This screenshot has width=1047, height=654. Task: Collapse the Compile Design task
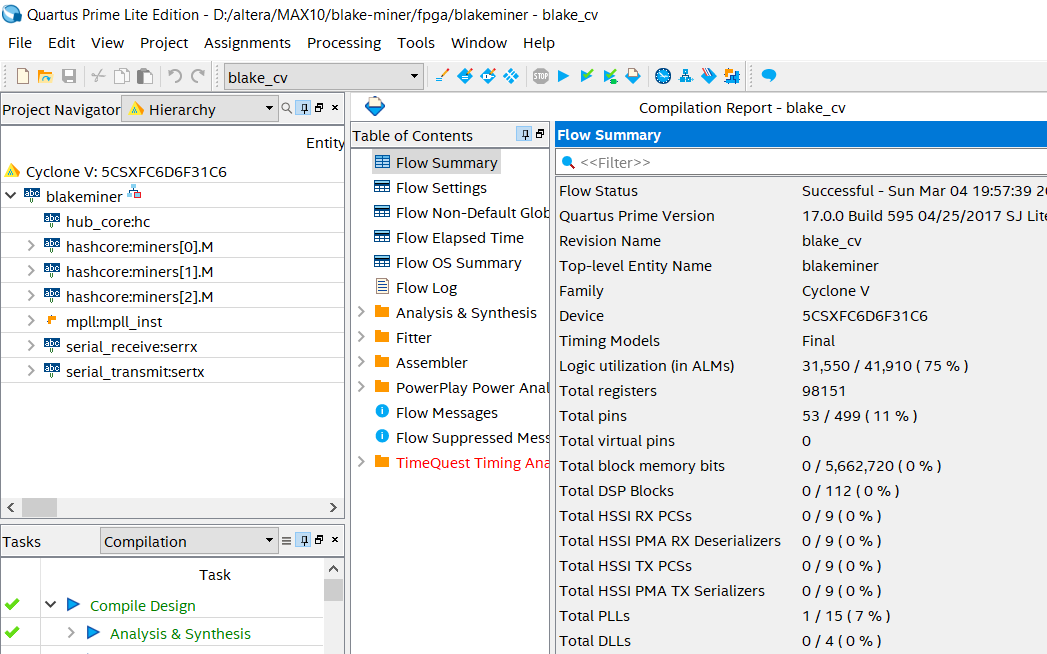(51, 605)
